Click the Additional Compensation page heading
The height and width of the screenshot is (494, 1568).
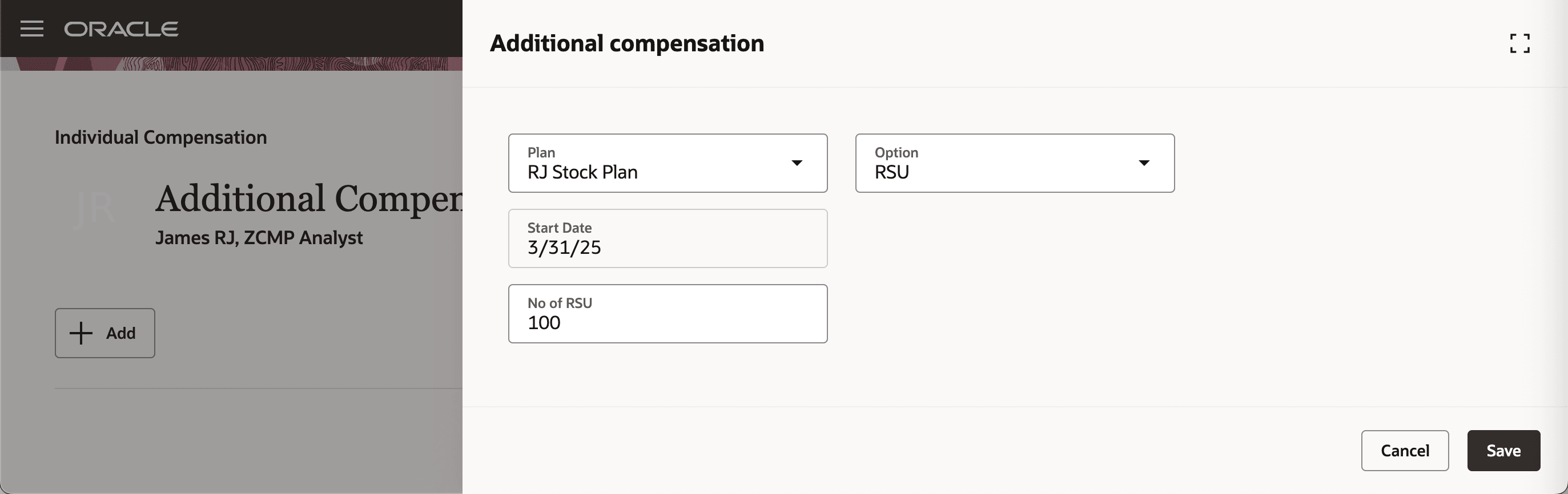(311, 198)
